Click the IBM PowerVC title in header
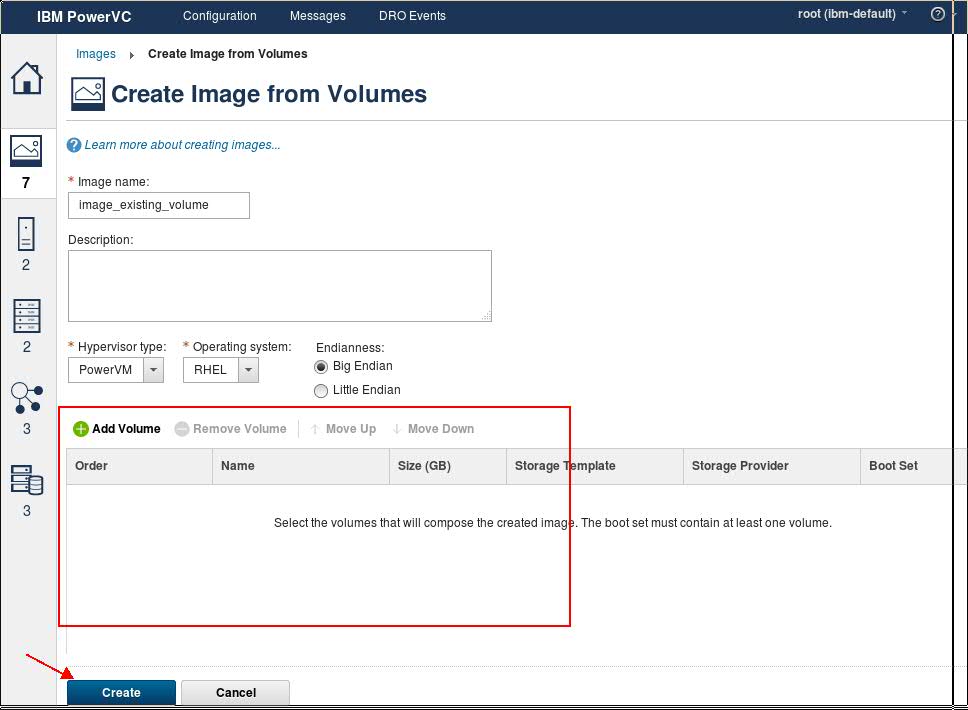The width and height of the screenshot is (968, 710). 84,17
